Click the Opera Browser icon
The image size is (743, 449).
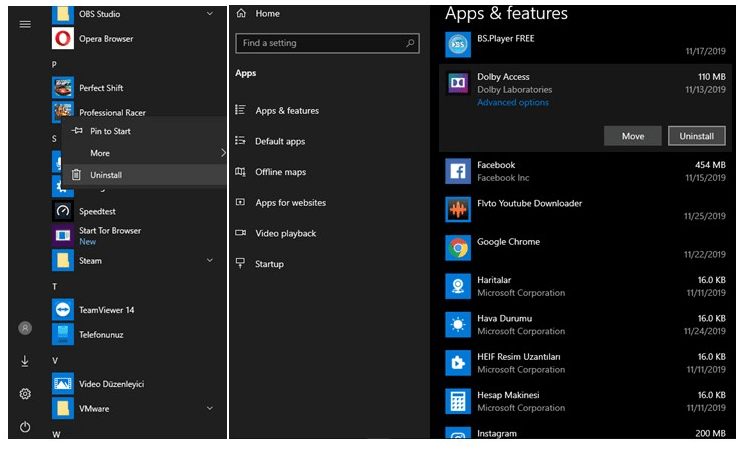point(63,39)
